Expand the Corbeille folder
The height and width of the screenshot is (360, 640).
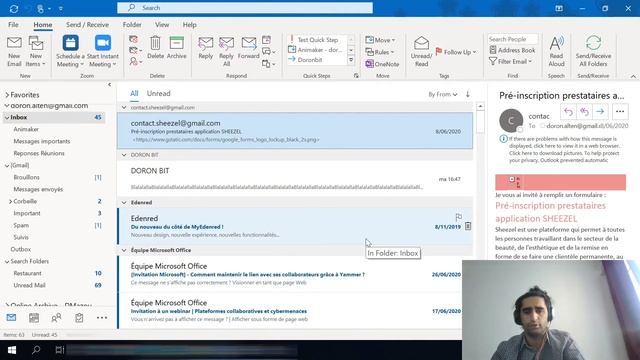pos(10,201)
